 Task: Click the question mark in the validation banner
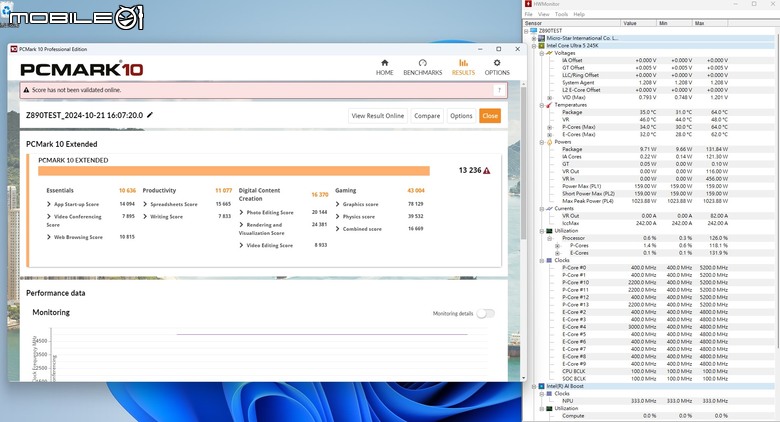tap(499, 90)
